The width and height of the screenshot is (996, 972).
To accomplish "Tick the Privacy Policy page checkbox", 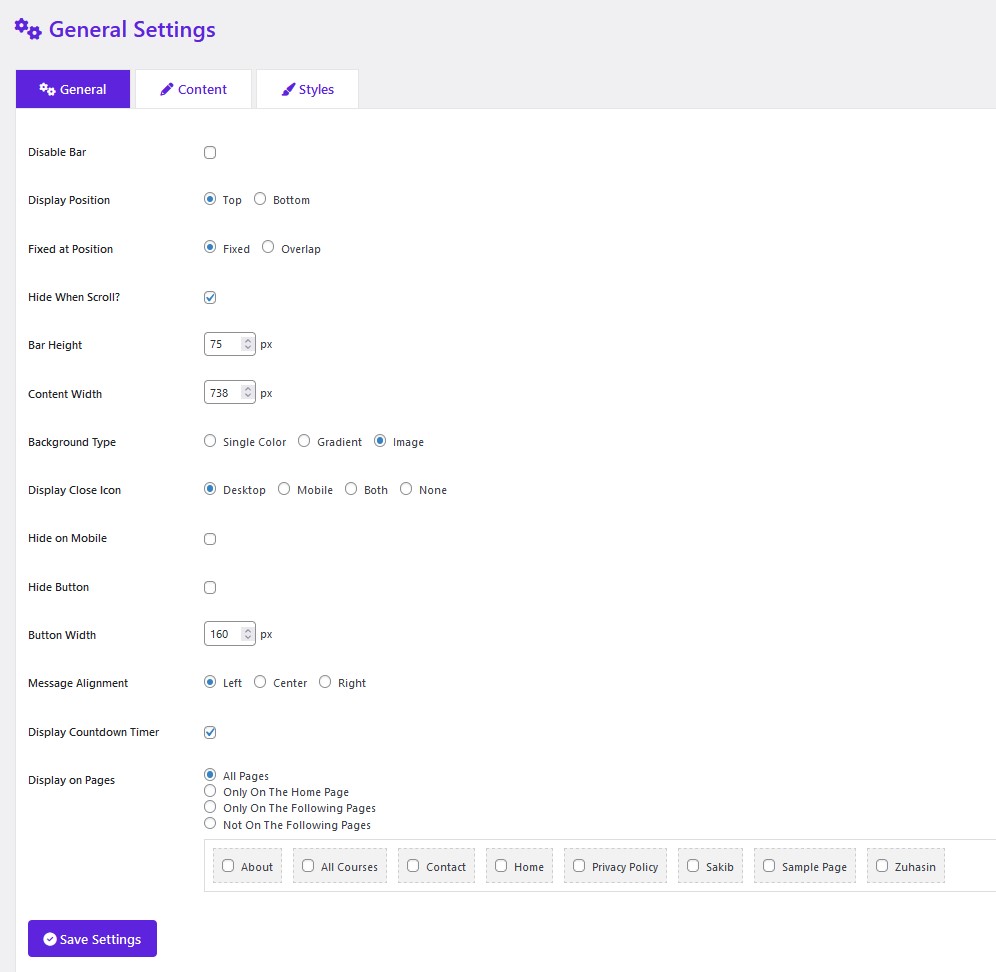I will pyautogui.click(x=579, y=866).
